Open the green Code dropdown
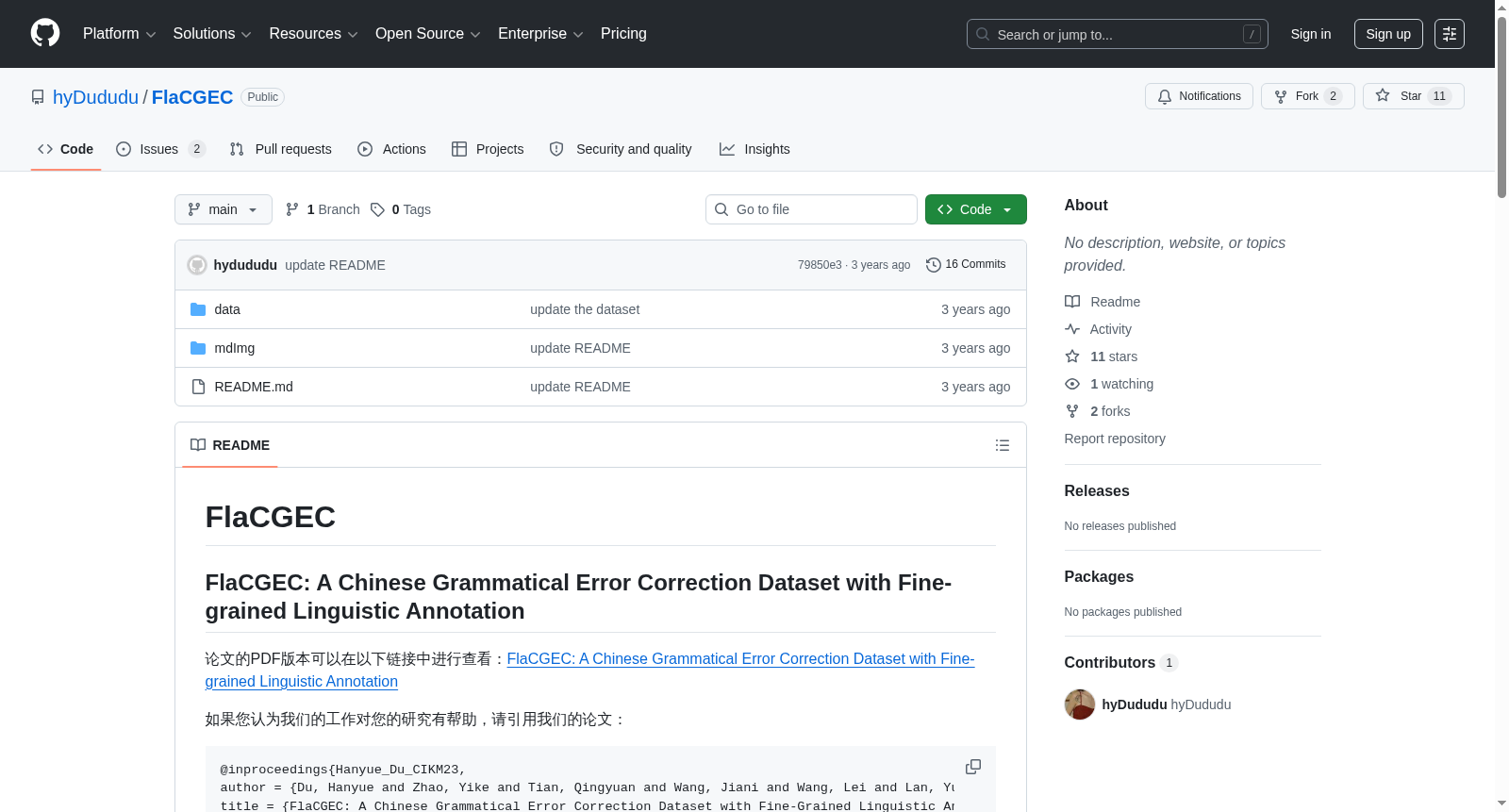 pos(976,209)
